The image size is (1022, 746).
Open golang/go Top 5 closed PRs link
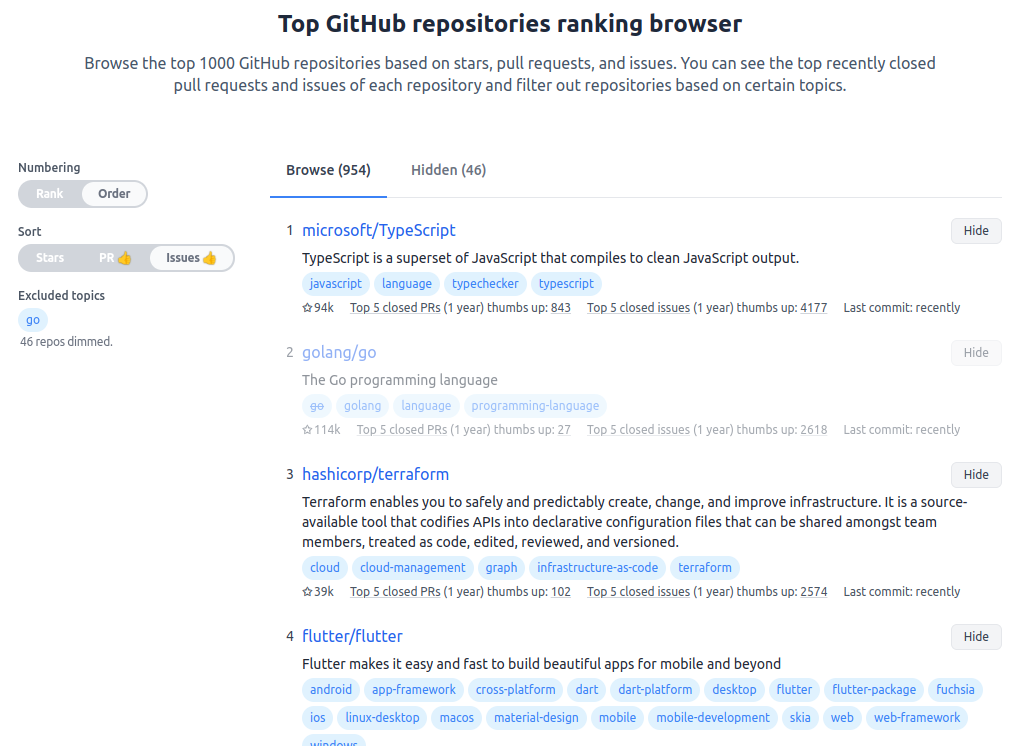pos(402,429)
